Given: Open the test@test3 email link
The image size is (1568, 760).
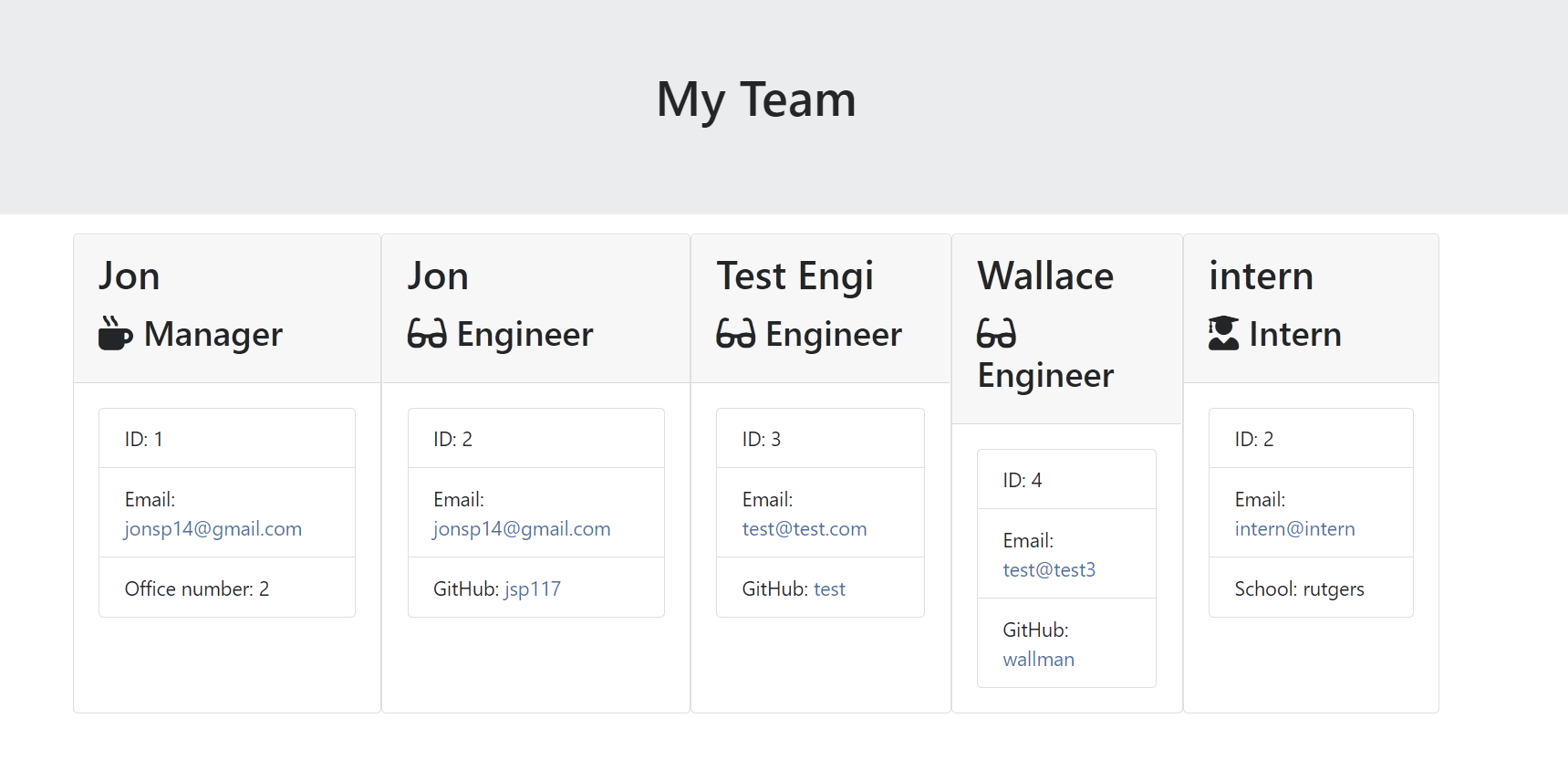Looking at the screenshot, I should pos(1049,570).
